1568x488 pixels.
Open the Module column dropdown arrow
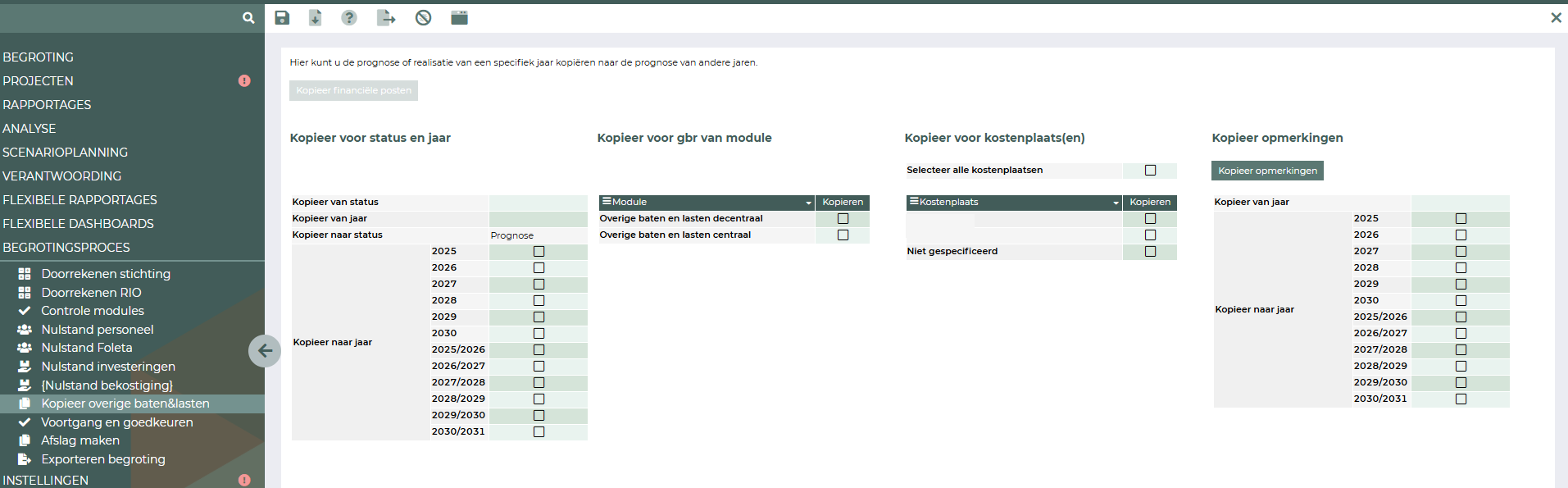click(808, 203)
